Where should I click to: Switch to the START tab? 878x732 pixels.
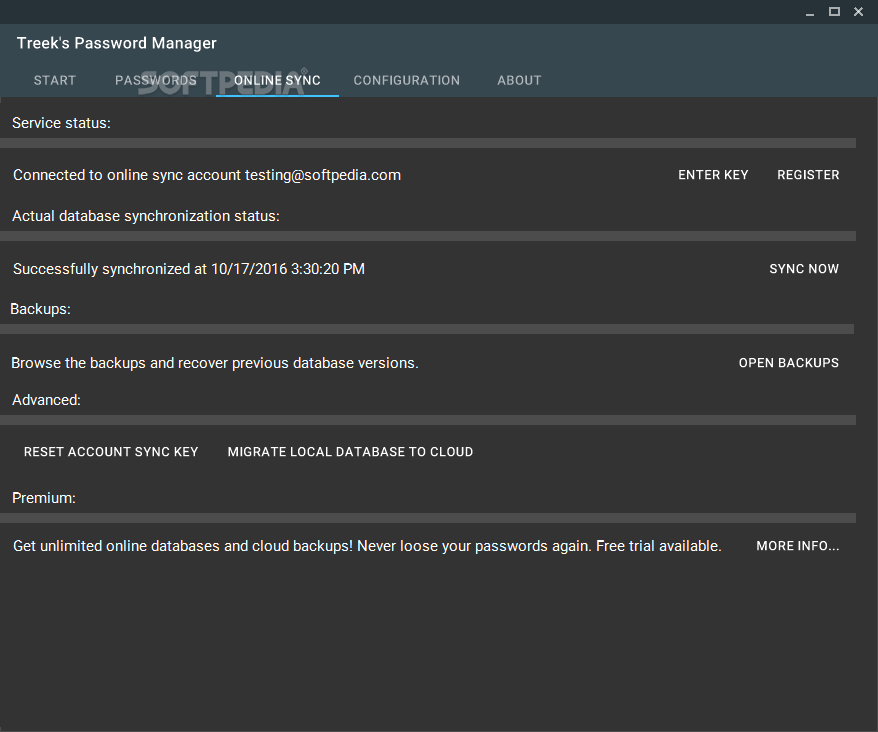[54, 81]
